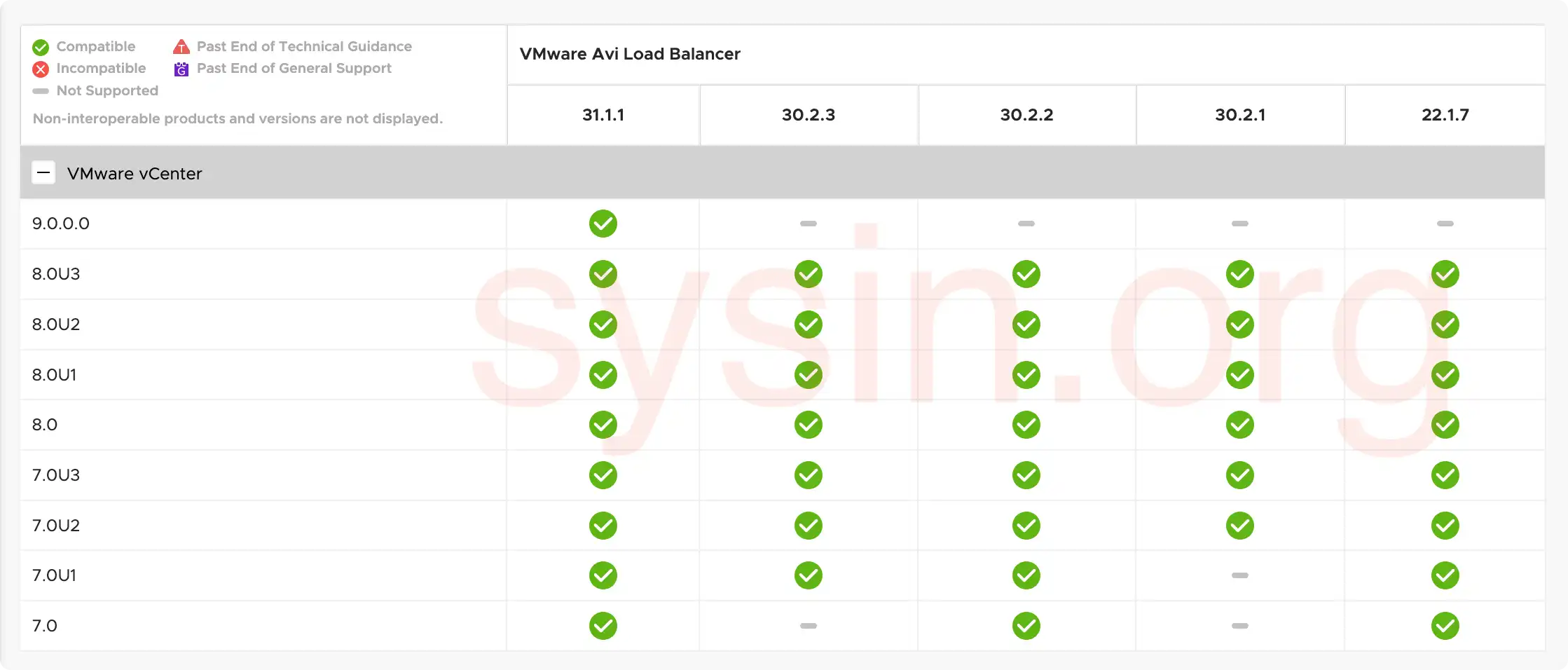Image resolution: width=1568 pixels, height=670 pixels.
Task: Click the compatible icon for 8.0U1 under 30.2.1
Action: (1240, 375)
